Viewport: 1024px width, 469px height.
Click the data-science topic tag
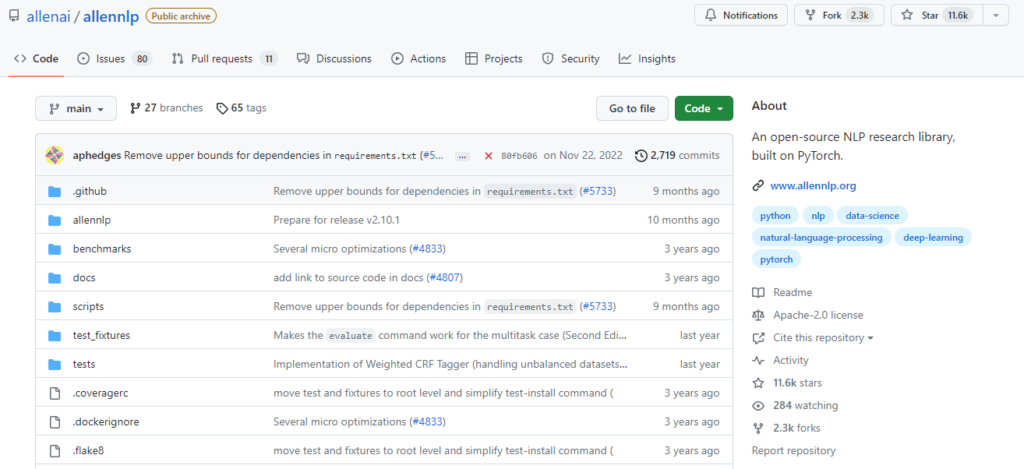872,216
